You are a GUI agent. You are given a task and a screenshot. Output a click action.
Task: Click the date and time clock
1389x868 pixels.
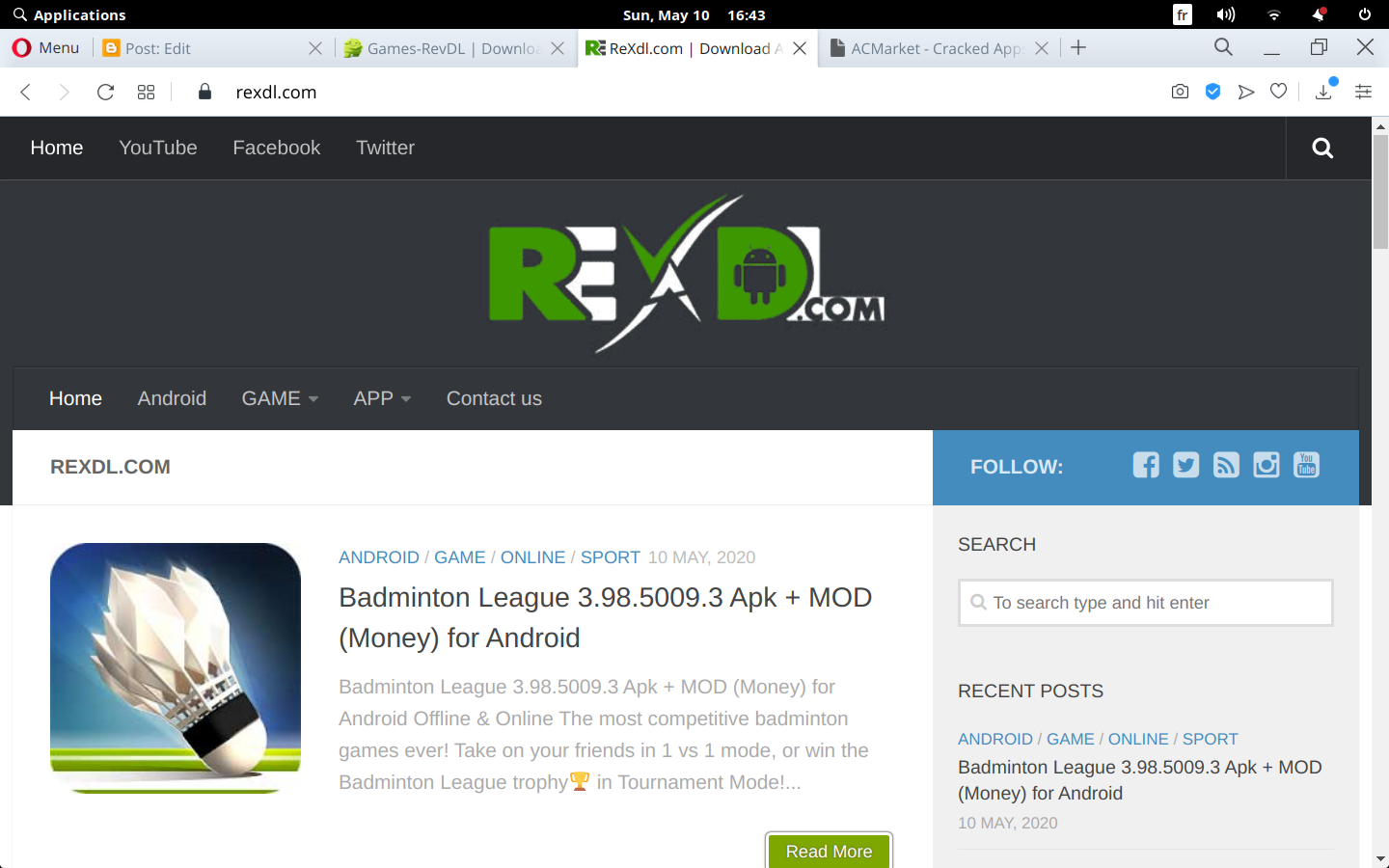[694, 15]
